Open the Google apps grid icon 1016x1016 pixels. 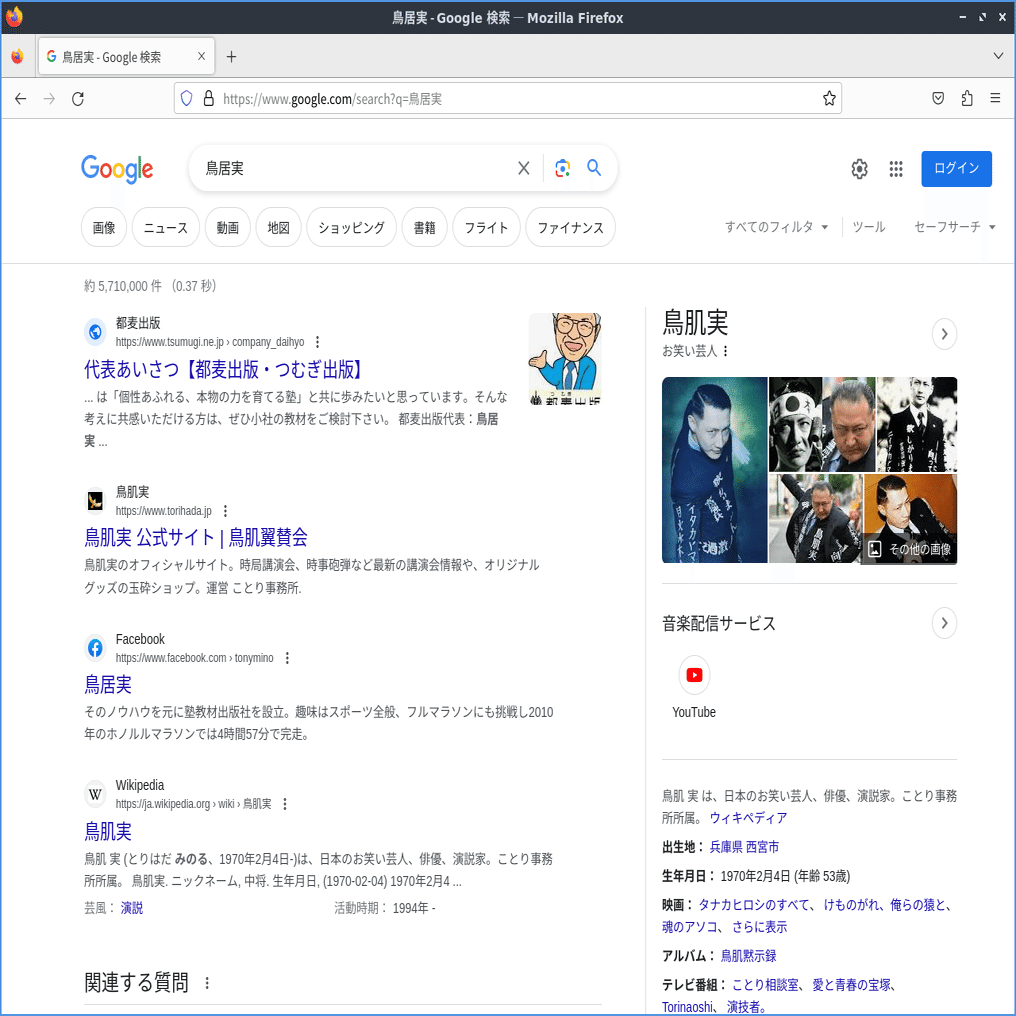pos(896,169)
